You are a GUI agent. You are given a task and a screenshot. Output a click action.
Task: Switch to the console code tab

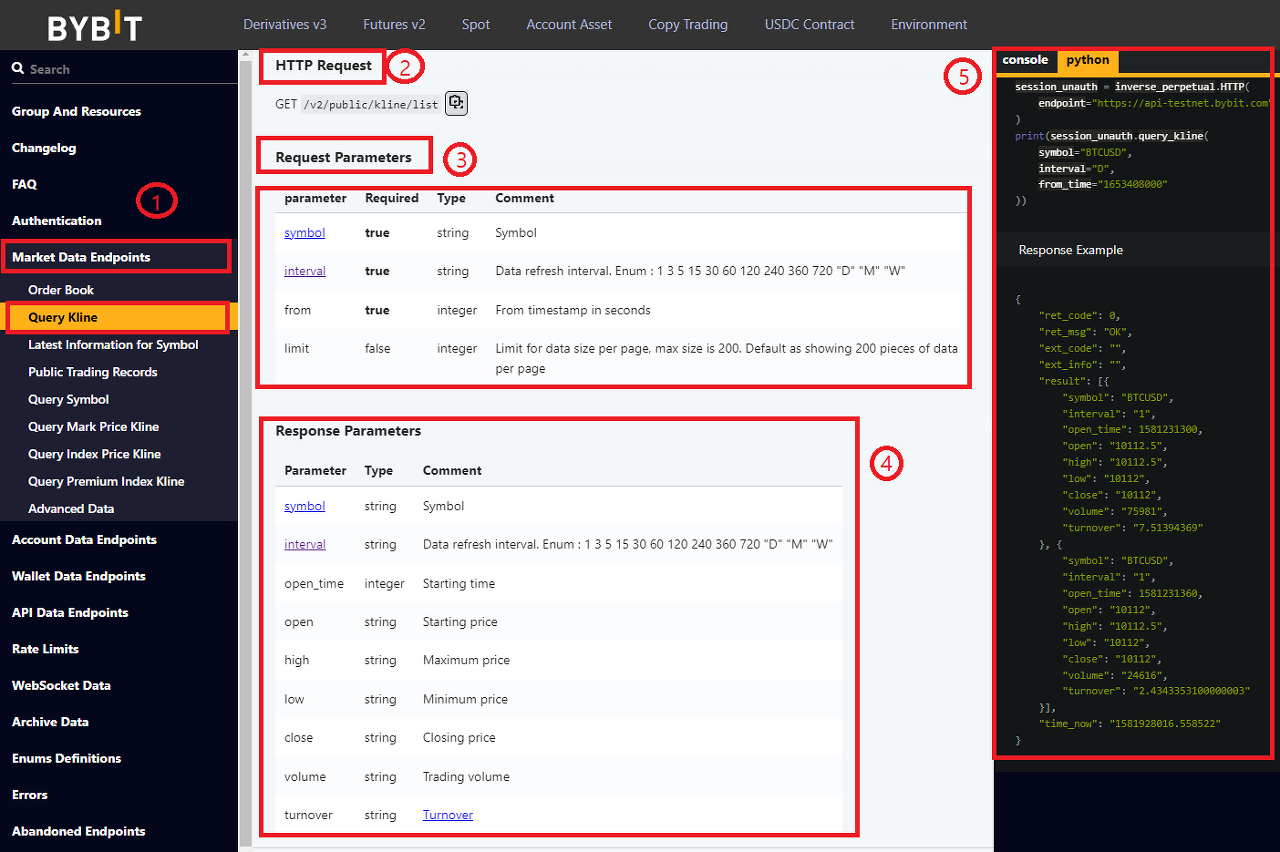point(1025,60)
